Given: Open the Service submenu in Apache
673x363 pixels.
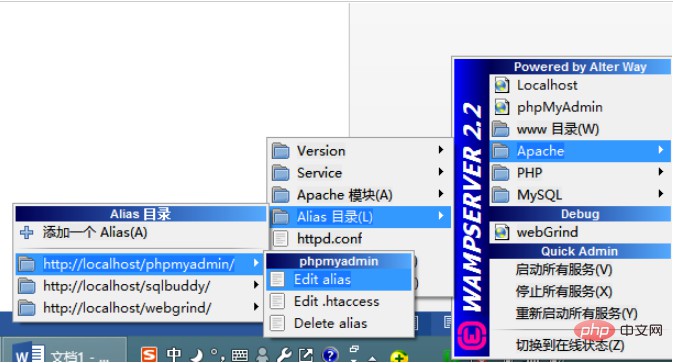Looking at the screenshot, I should (360, 172).
